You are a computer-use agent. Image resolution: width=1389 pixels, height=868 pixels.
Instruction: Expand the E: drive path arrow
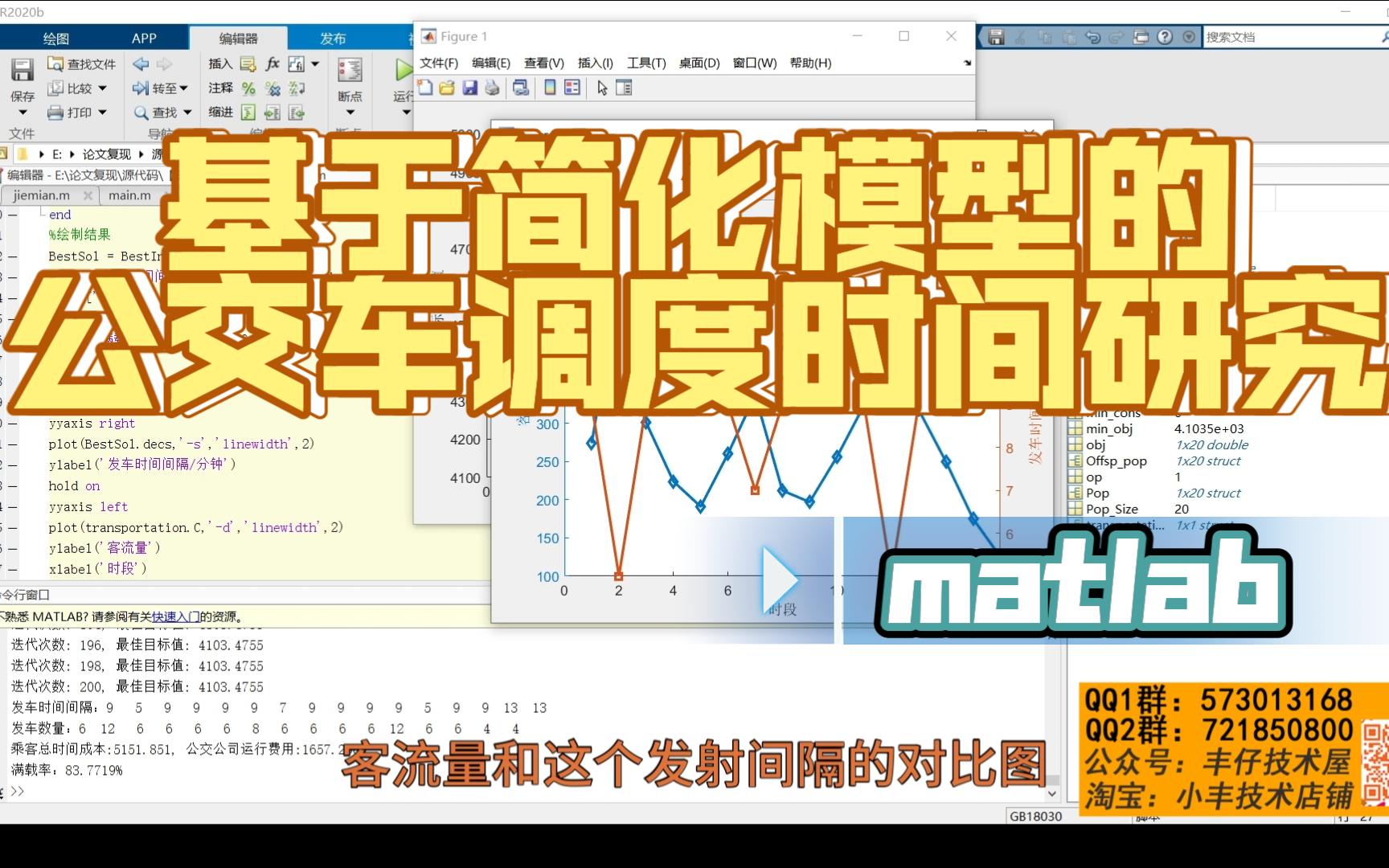73,154
